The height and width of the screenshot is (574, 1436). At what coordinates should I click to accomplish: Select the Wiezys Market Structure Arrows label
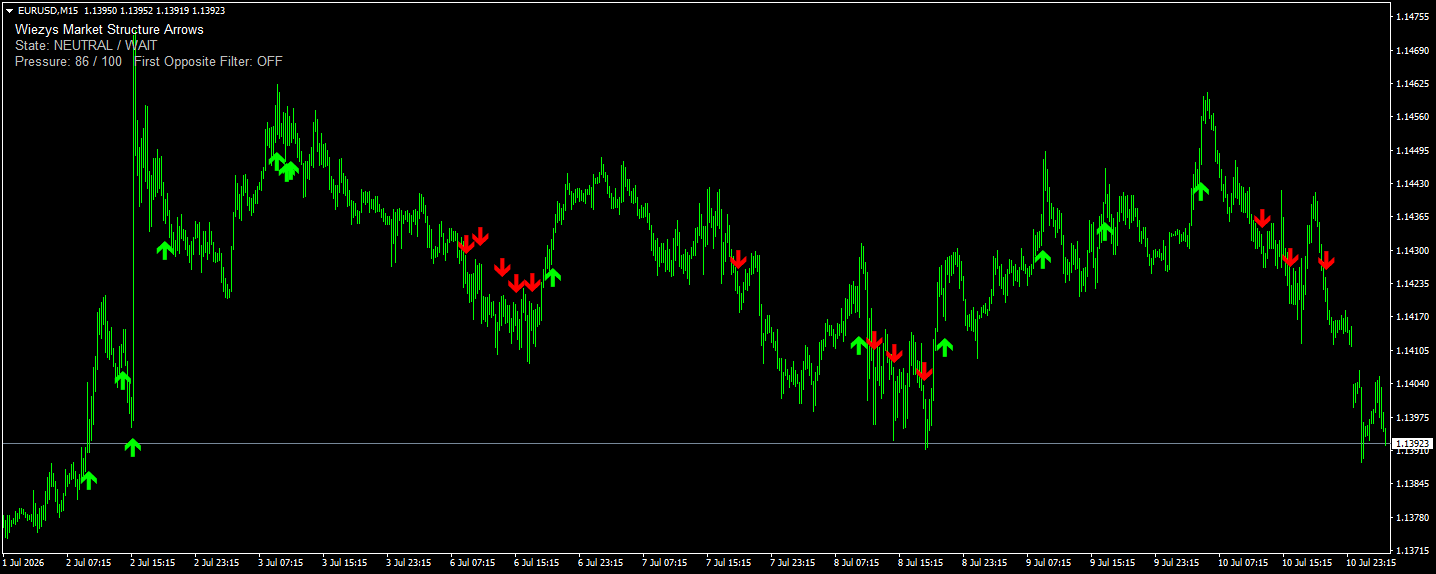coord(109,30)
